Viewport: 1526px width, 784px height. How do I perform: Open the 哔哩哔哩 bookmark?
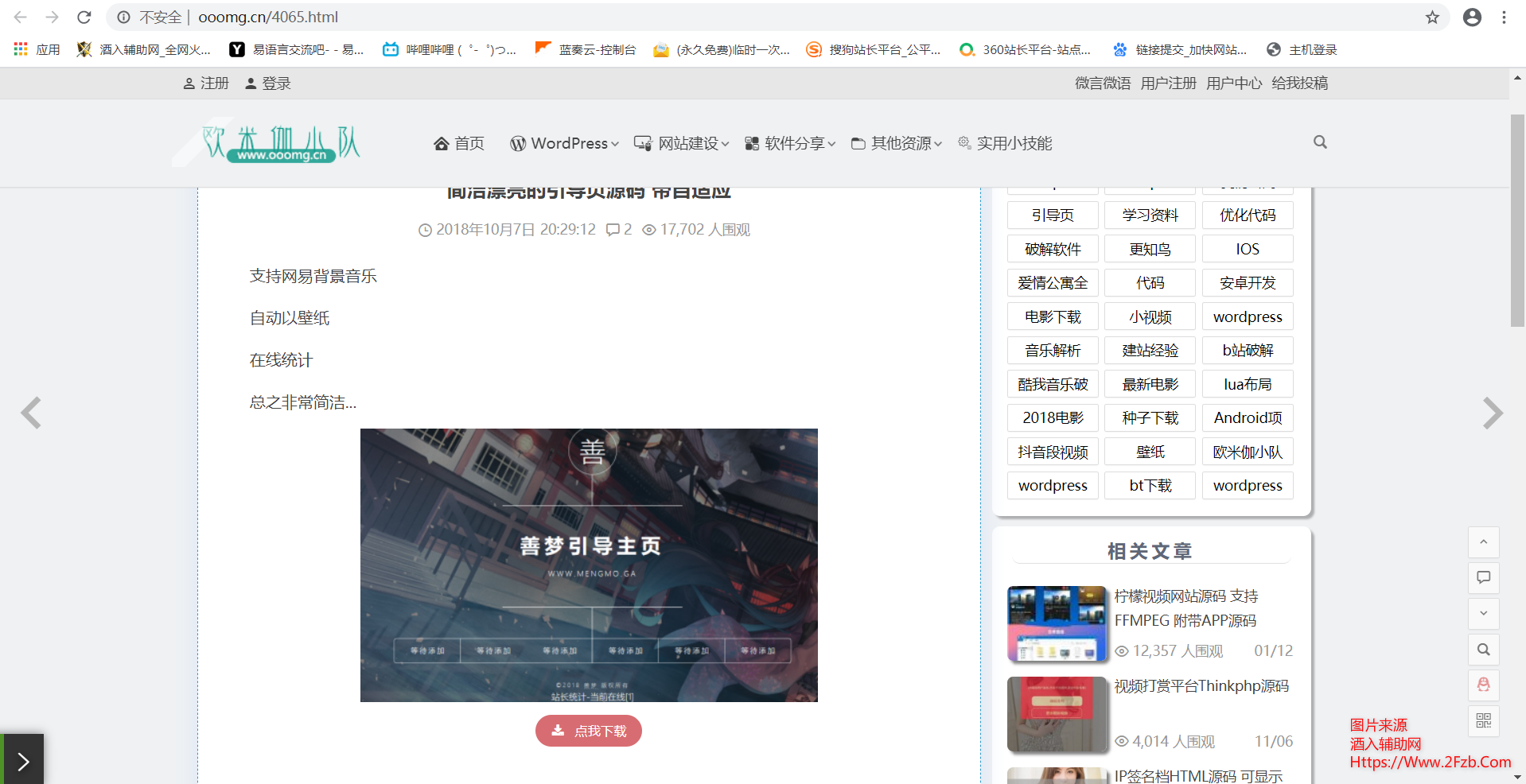449,49
